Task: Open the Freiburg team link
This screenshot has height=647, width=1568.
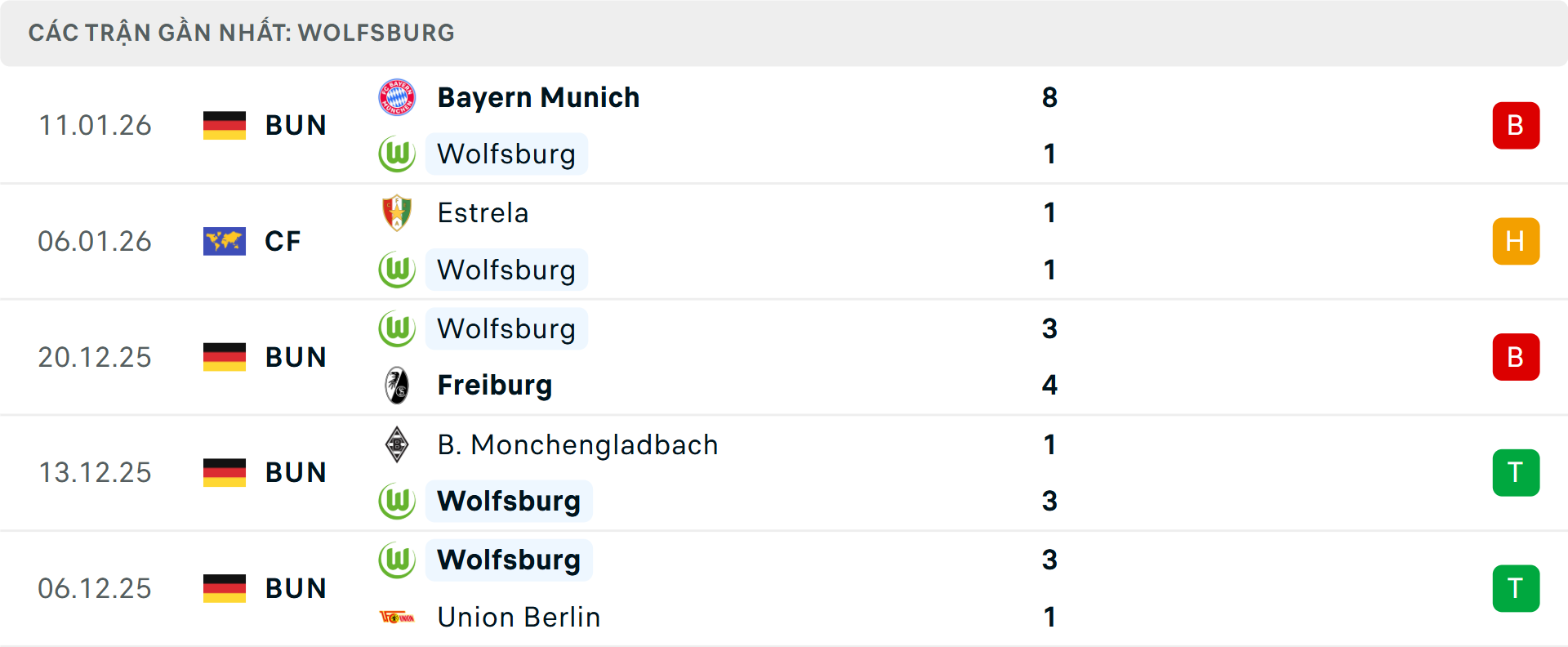Action: click(x=494, y=385)
